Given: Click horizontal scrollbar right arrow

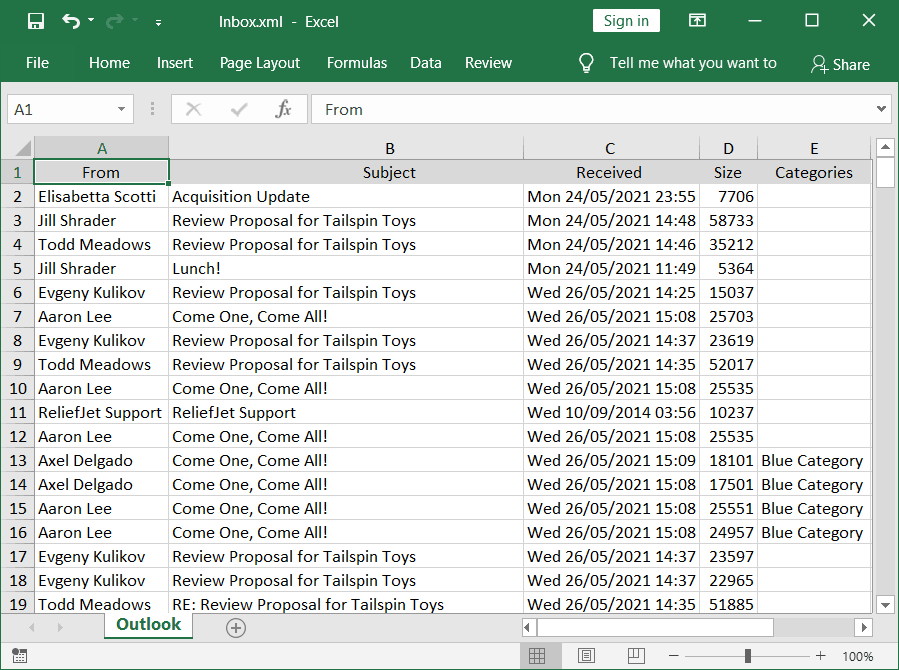Looking at the screenshot, I should [863, 628].
